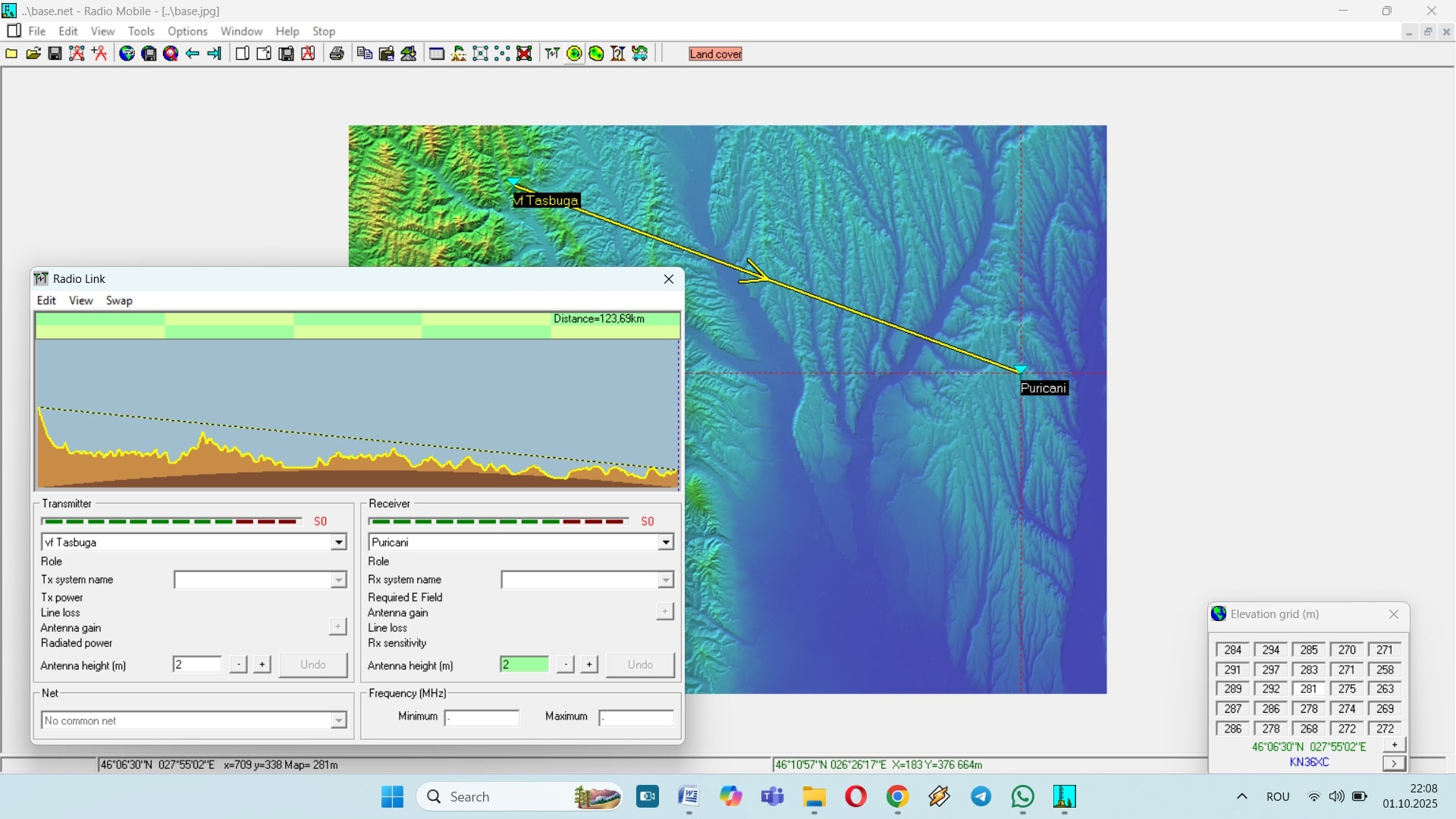This screenshot has height=819, width=1456.
Task: Open the Radio Mobile taskbar icon
Action: tap(1064, 796)
